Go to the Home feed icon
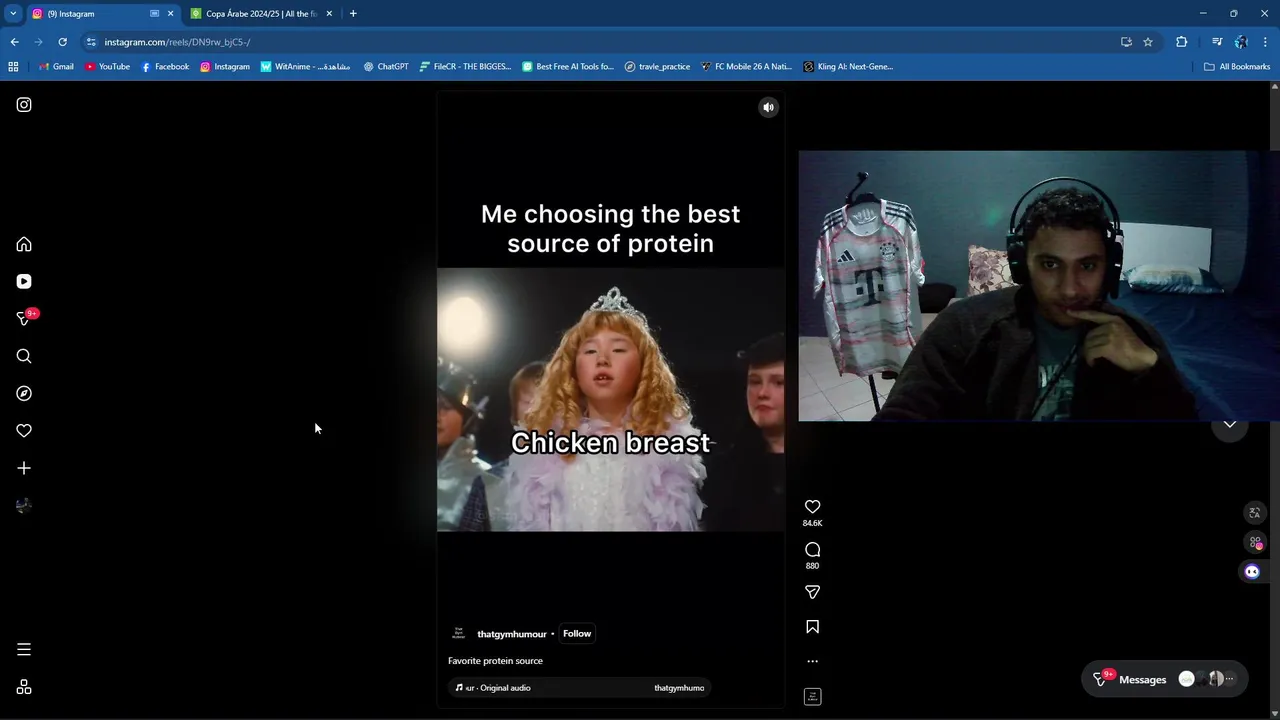The image size is (1280, 720). click(24, 245)
